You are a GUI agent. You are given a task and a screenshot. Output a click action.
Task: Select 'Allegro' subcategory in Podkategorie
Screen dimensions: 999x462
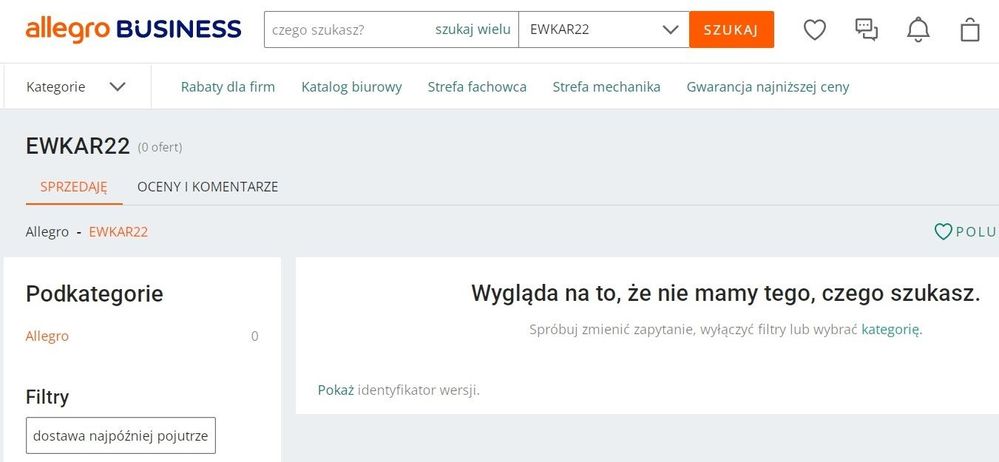pyautogui.click(x=47, y=336)
